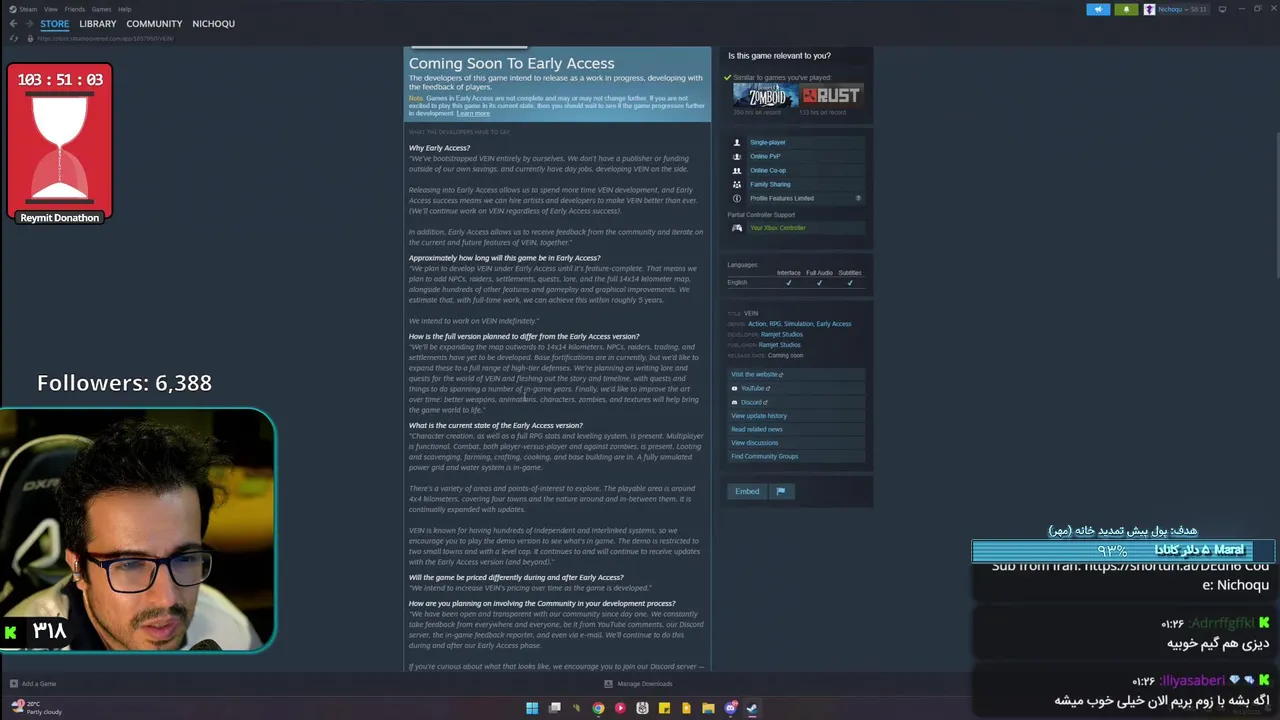Click the Manage Downloads icon
The height and width of the screenshot is (720, 1280).
[x=608, y=684]
